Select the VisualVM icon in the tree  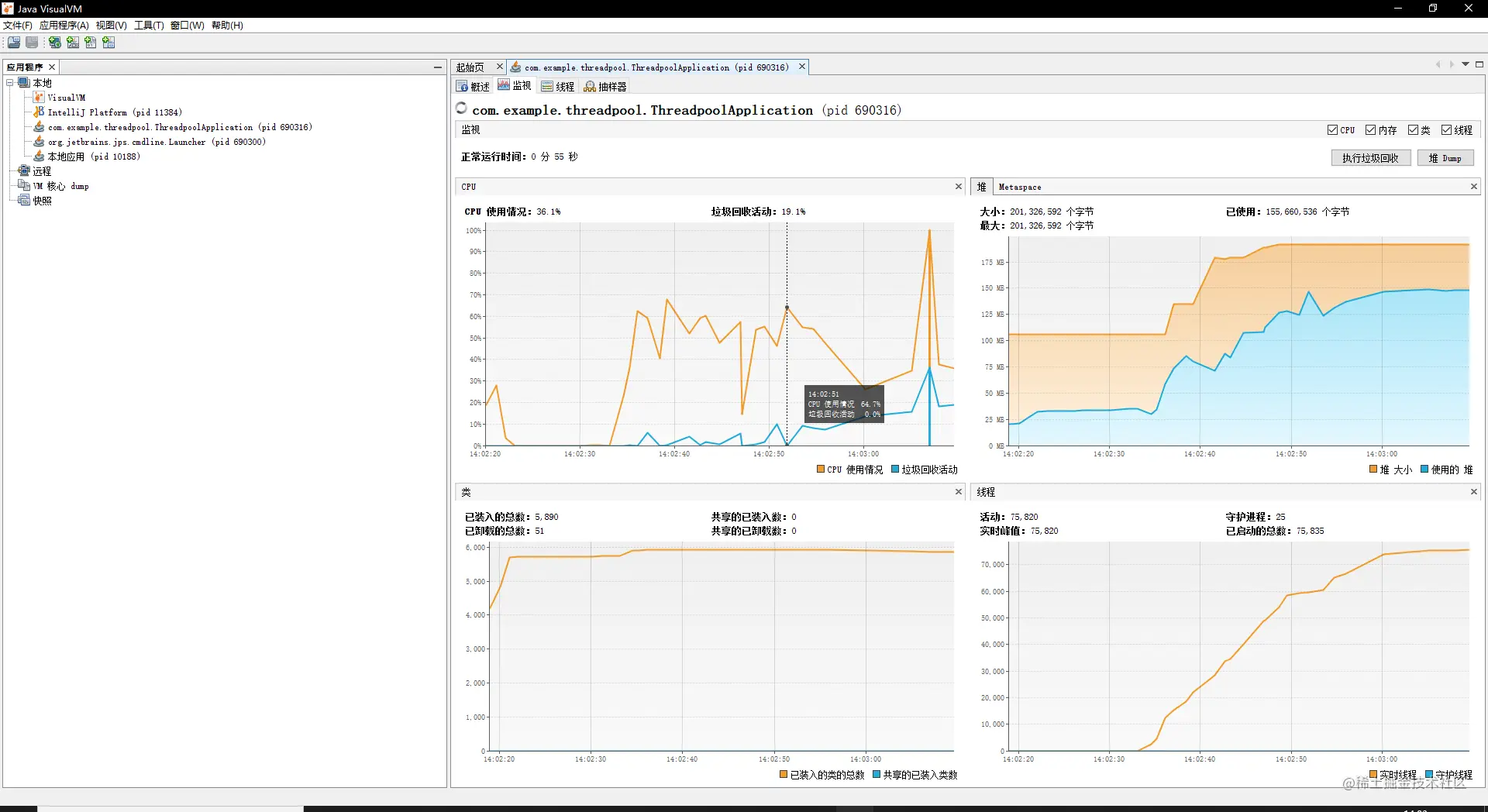[39, 98]
